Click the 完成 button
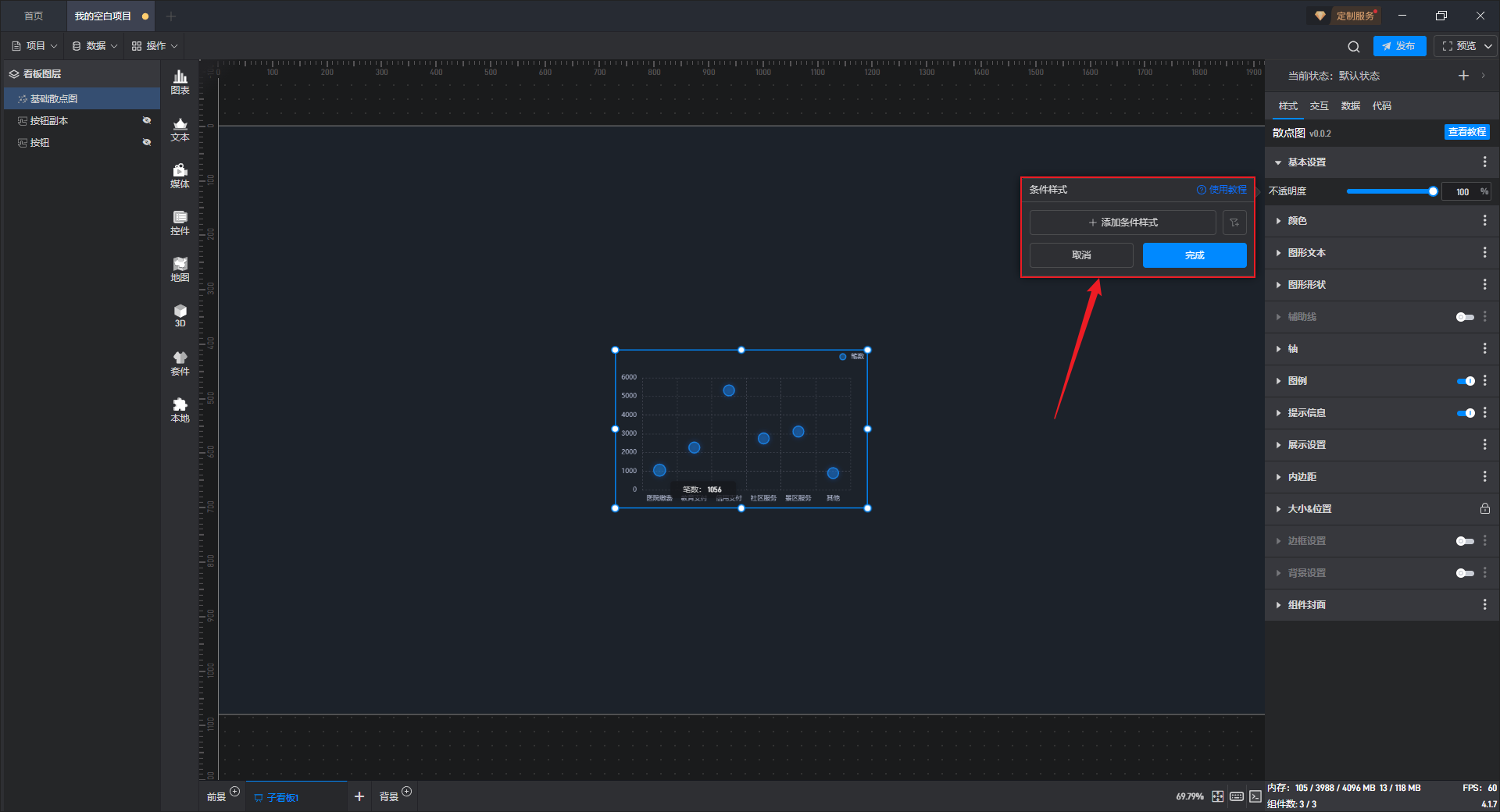The width and height of the screenshot is (1500, 812). click(1195, 255)
